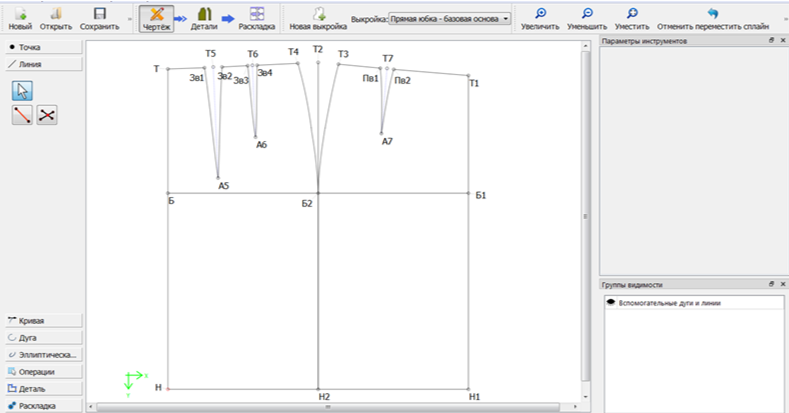This screenshot has width=789, height=413.
Task: Click the vertical scrollbar up arrow
Action: pos(585,46)
